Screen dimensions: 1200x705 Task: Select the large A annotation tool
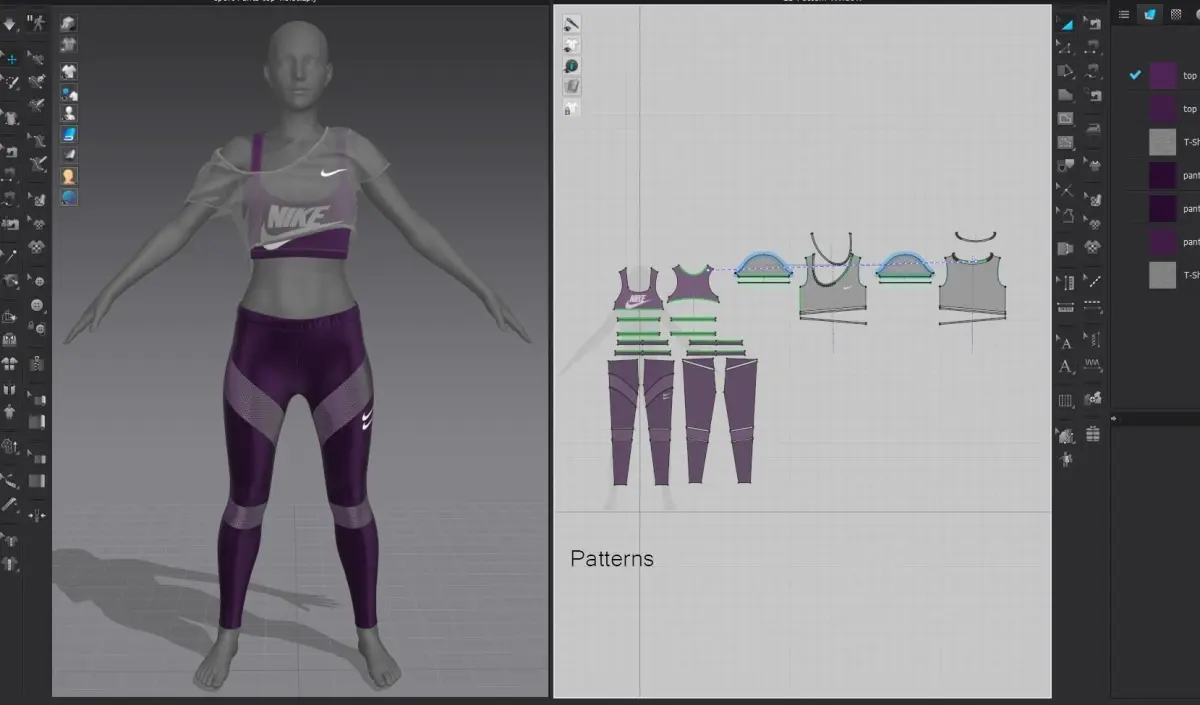click(x=1066, y=367)
